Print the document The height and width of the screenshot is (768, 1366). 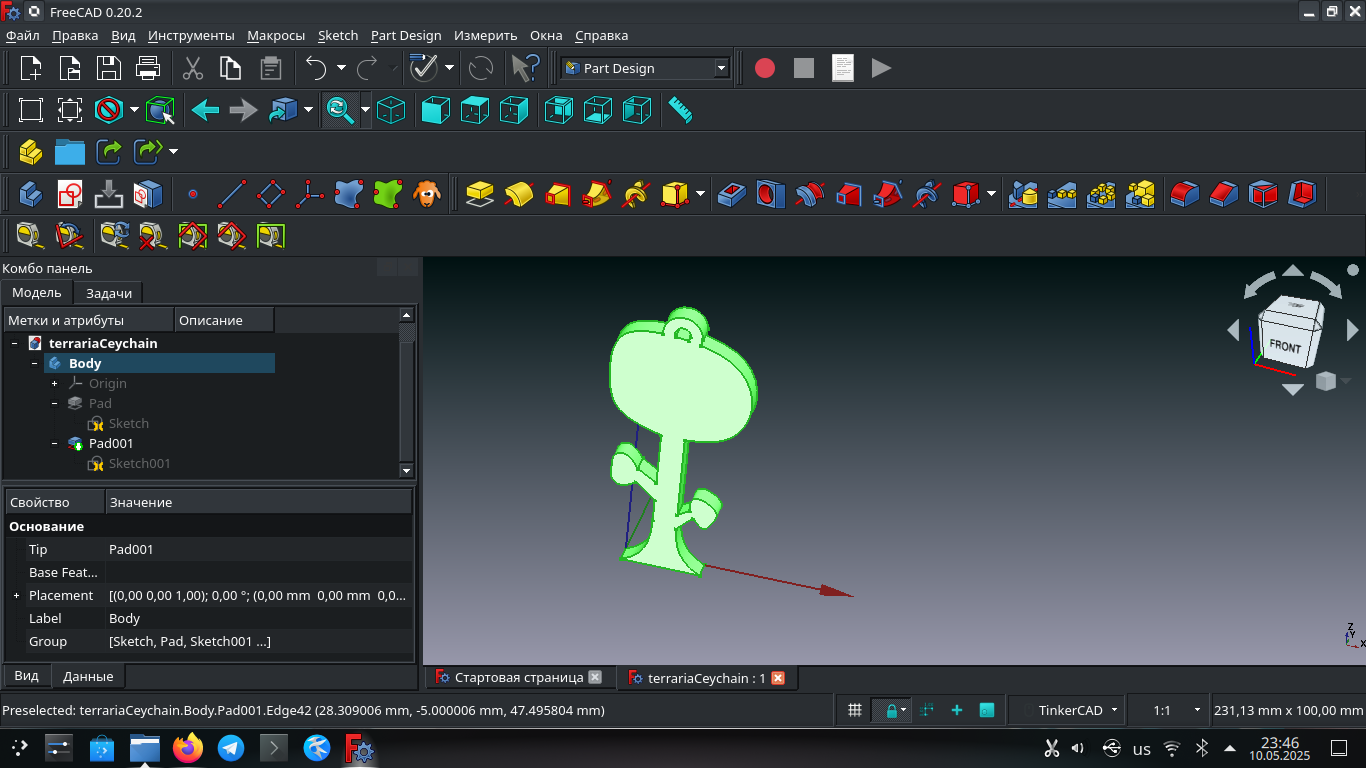(x=148, y=68)
